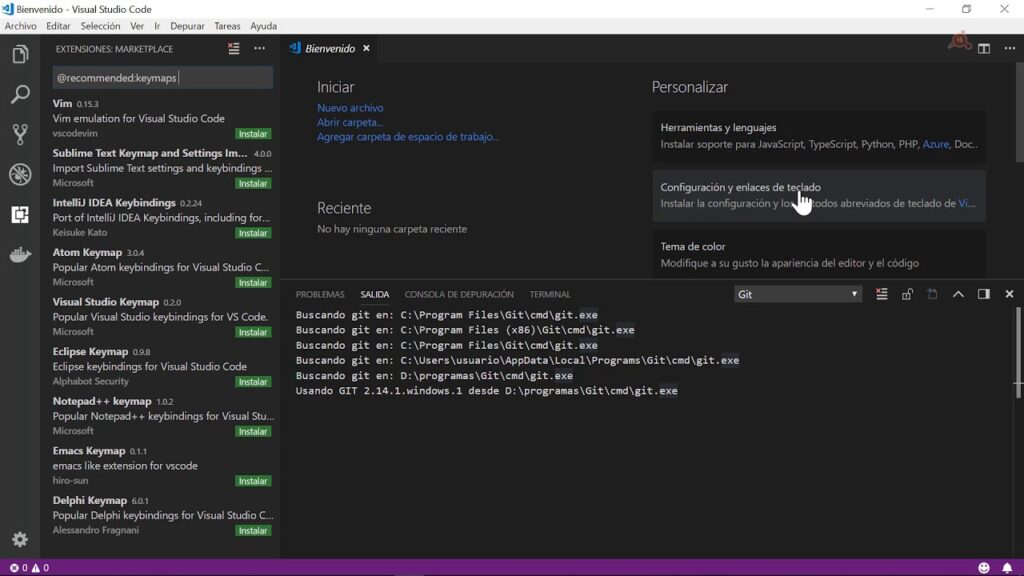Clear the output panel contents
The height and width of the screenshot is (576, 1024).
(x=881, y=294)
